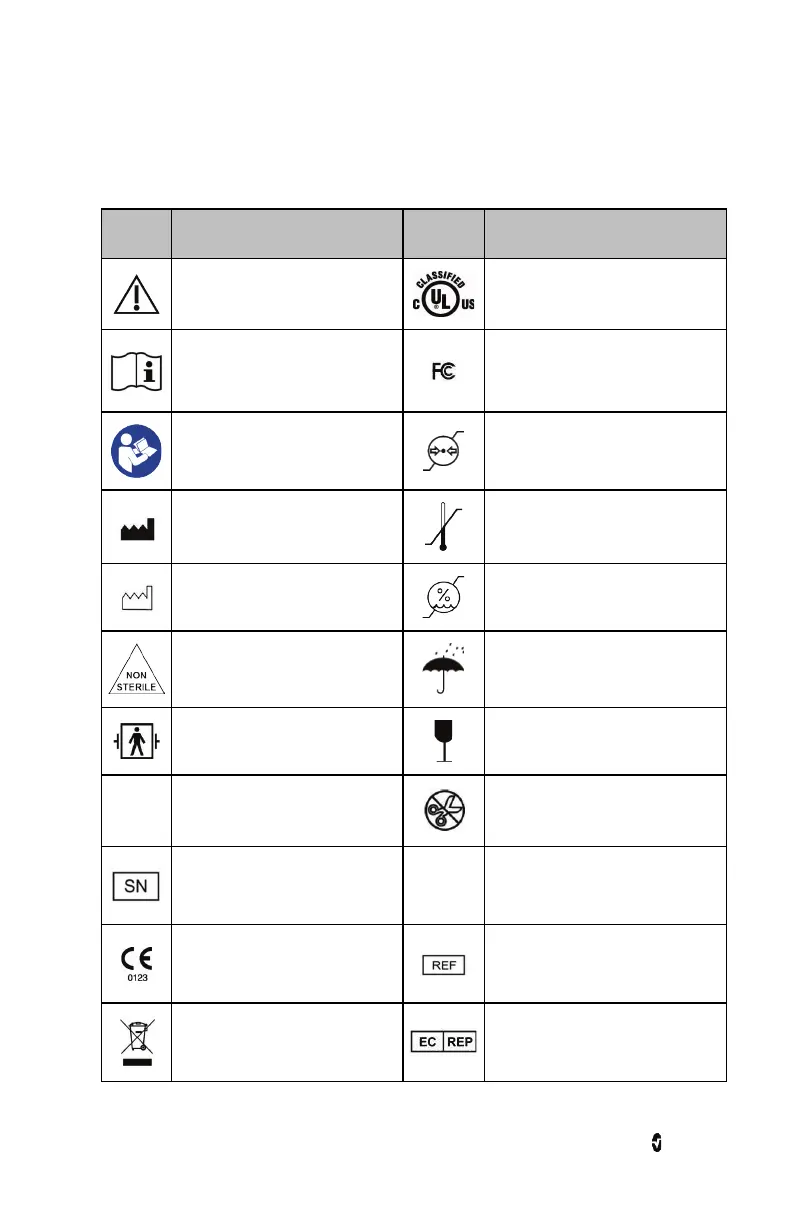This screenshot has height=1224, width=792.
Task: Select the CE 0123 conformity mark
Action: click(136, 964)
